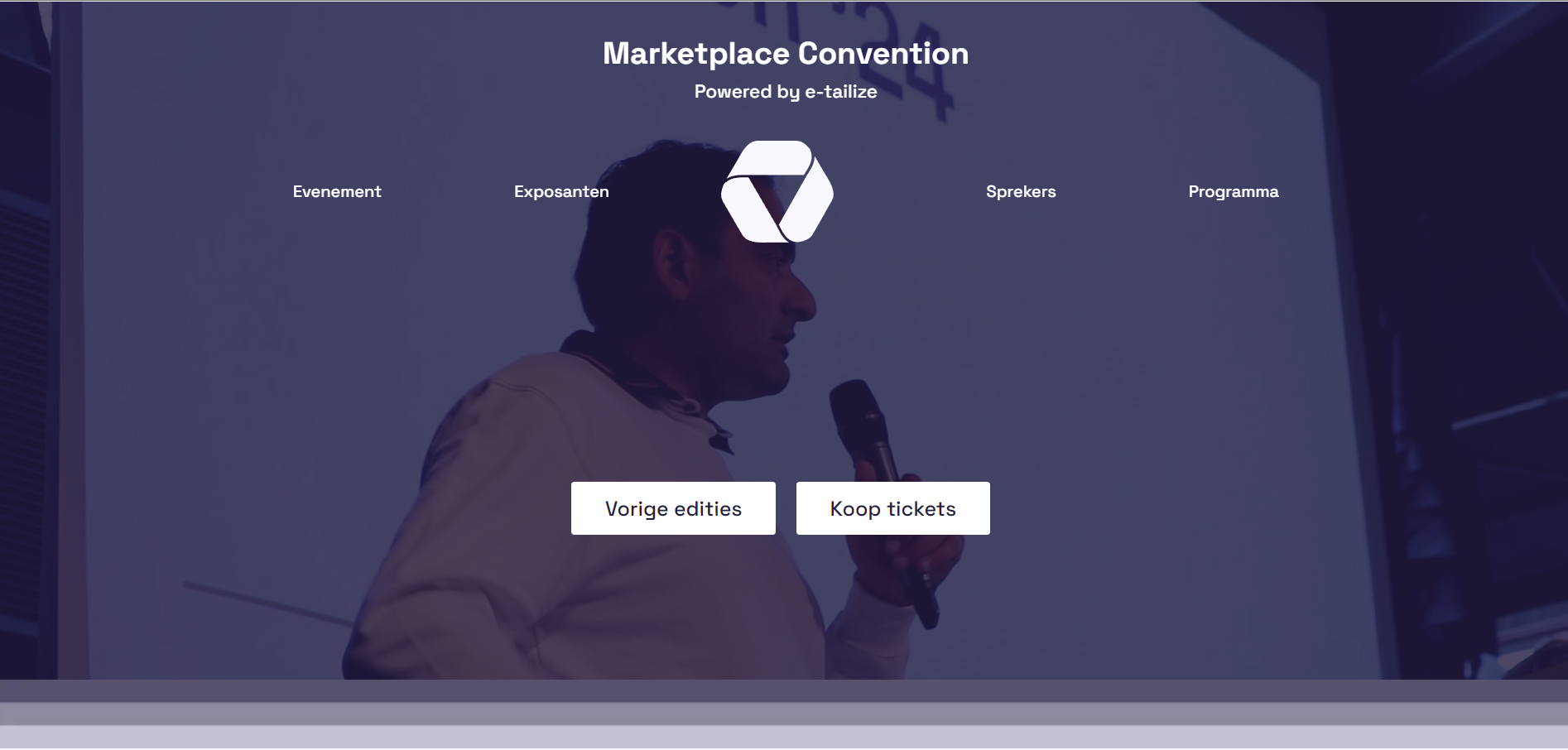Screen dimensions: 1568x750
Task: Click the Koop tickets button
Action: click(893, 508)
